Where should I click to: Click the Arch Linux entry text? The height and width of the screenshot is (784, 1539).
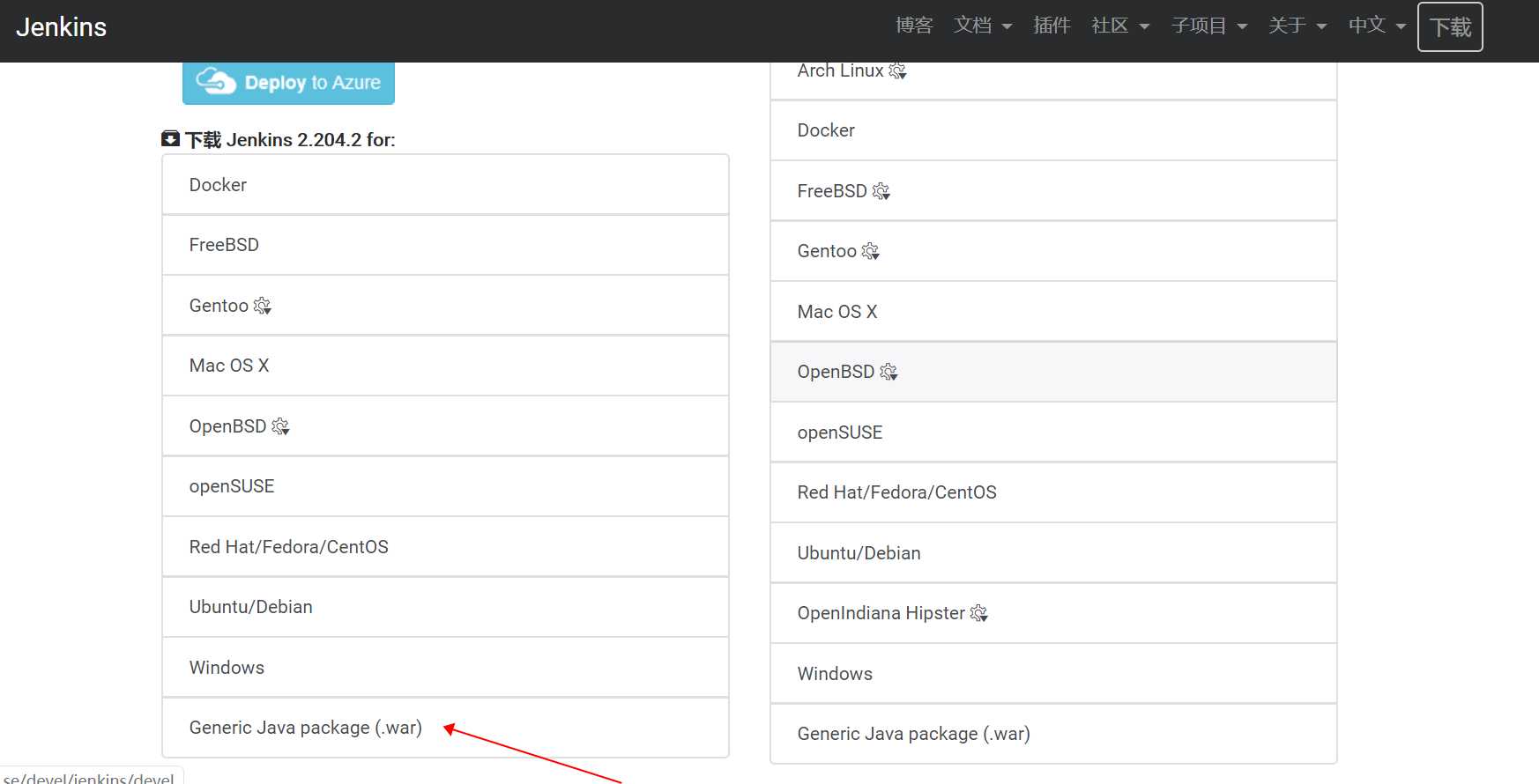point(840,70)
